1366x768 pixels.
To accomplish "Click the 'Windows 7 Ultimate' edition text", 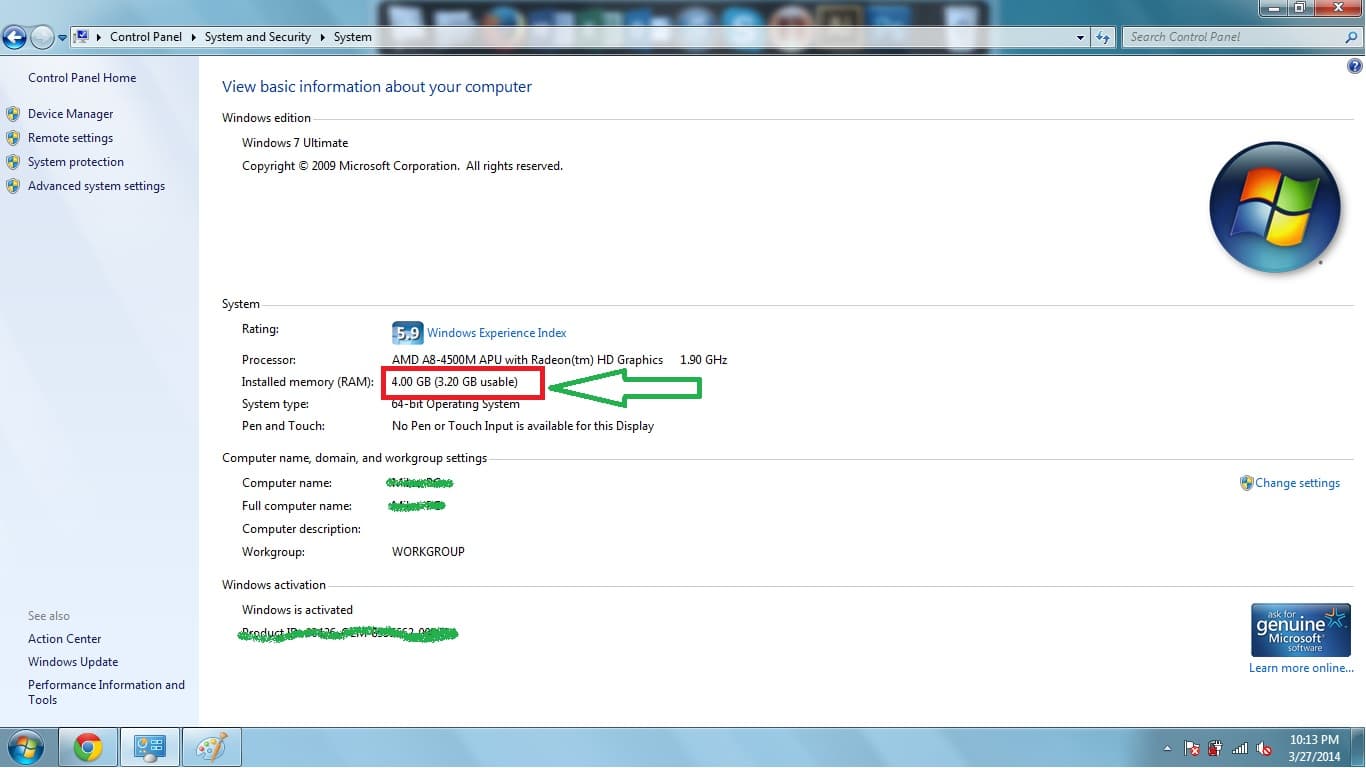I will (x=295, y=143).
